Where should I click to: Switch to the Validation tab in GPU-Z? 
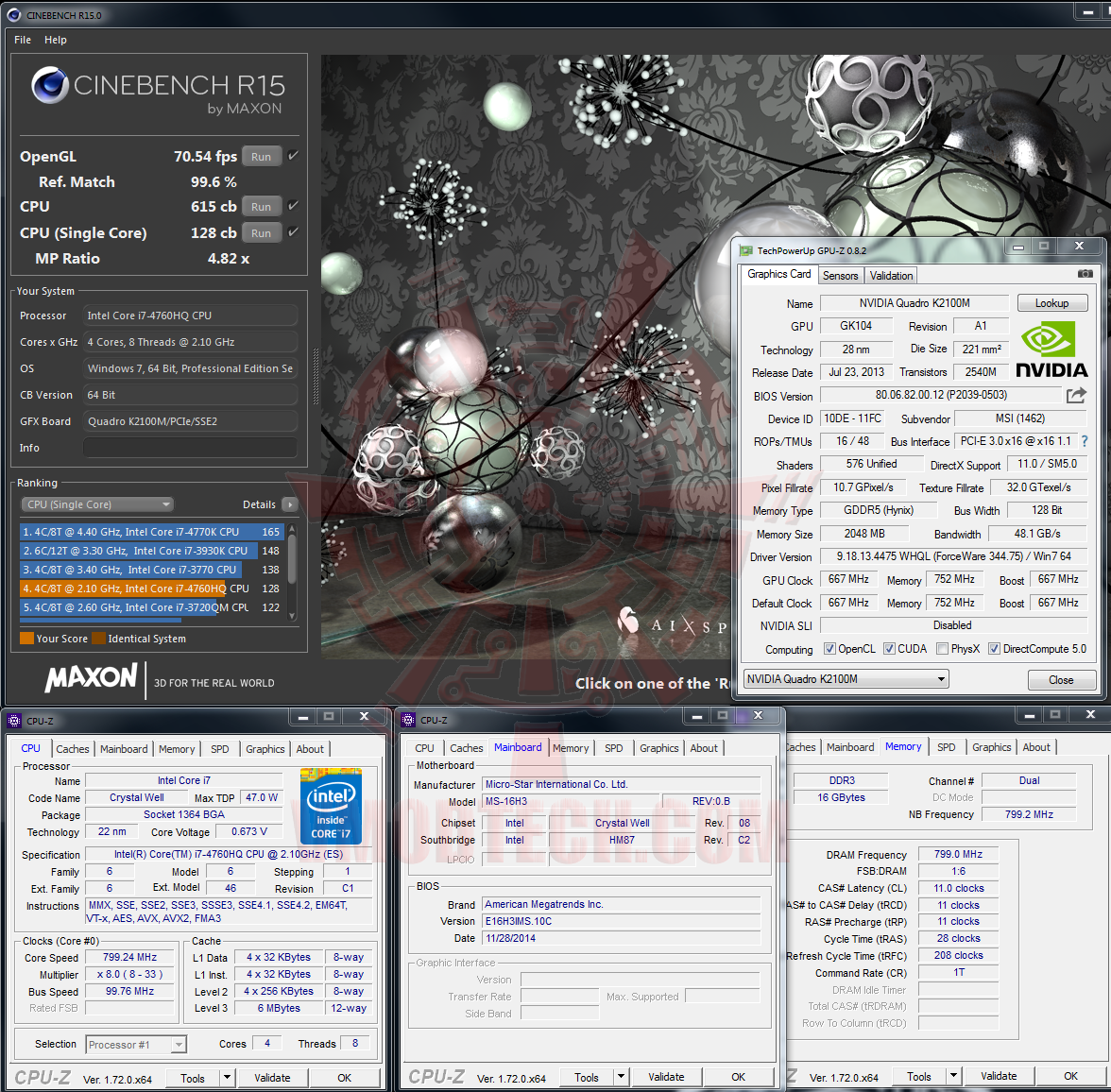pyautogui.click(x=892, y=276)
